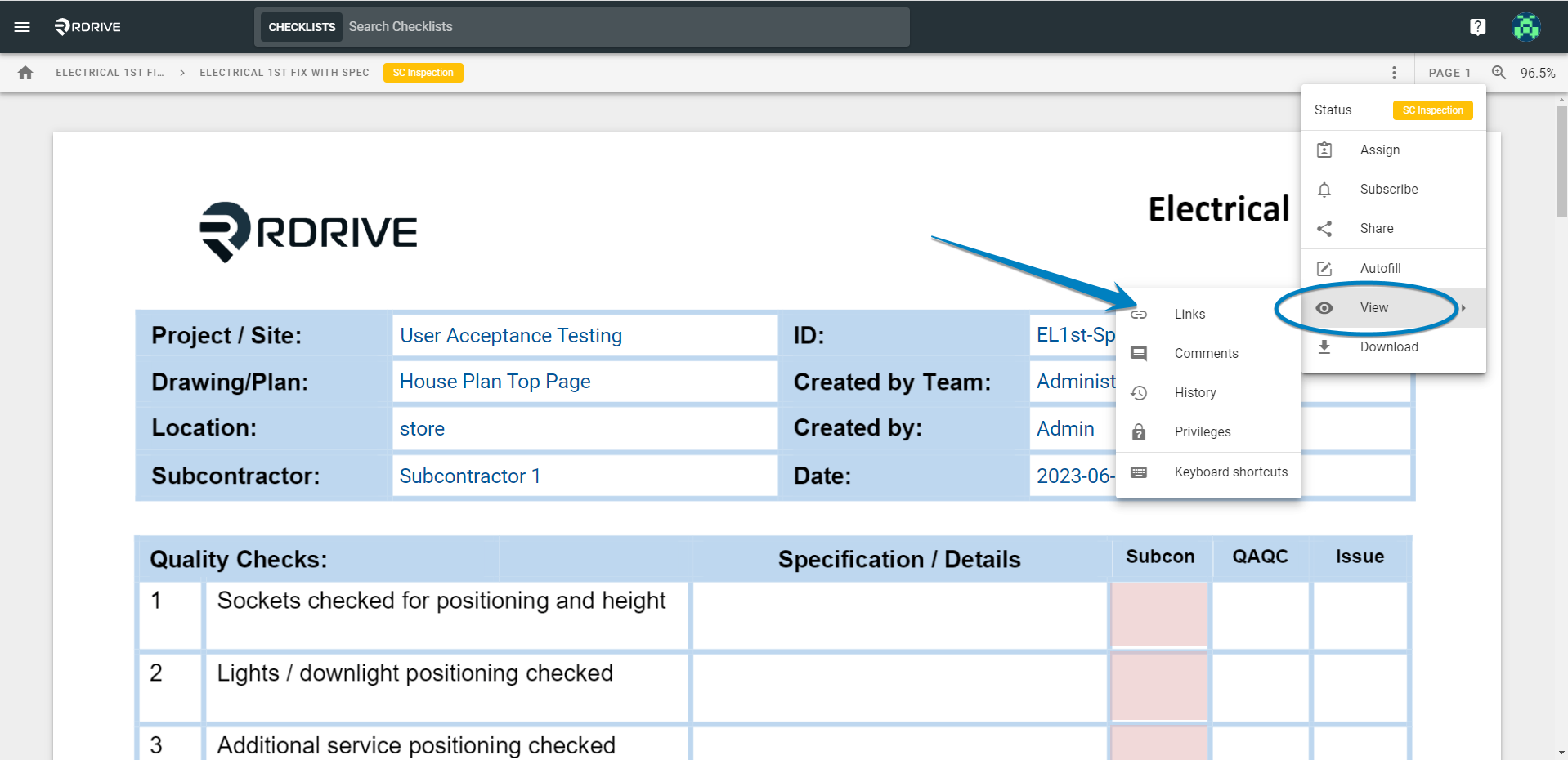This screenshot has height=760, width=1568.
Task: Click the Subscribe bell icon
Action: click(x=1324, y=190)
